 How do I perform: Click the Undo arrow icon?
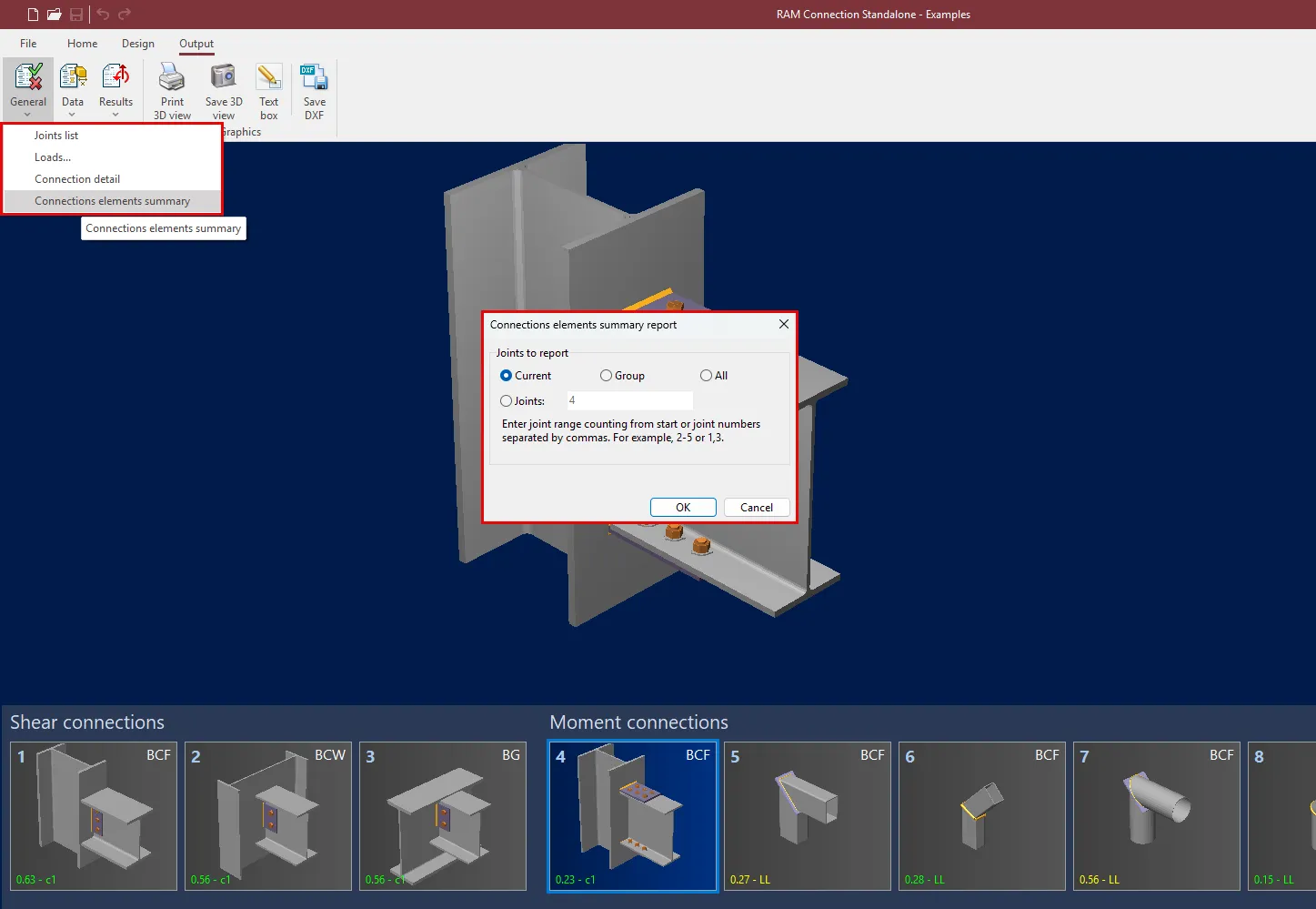[103, 15]
